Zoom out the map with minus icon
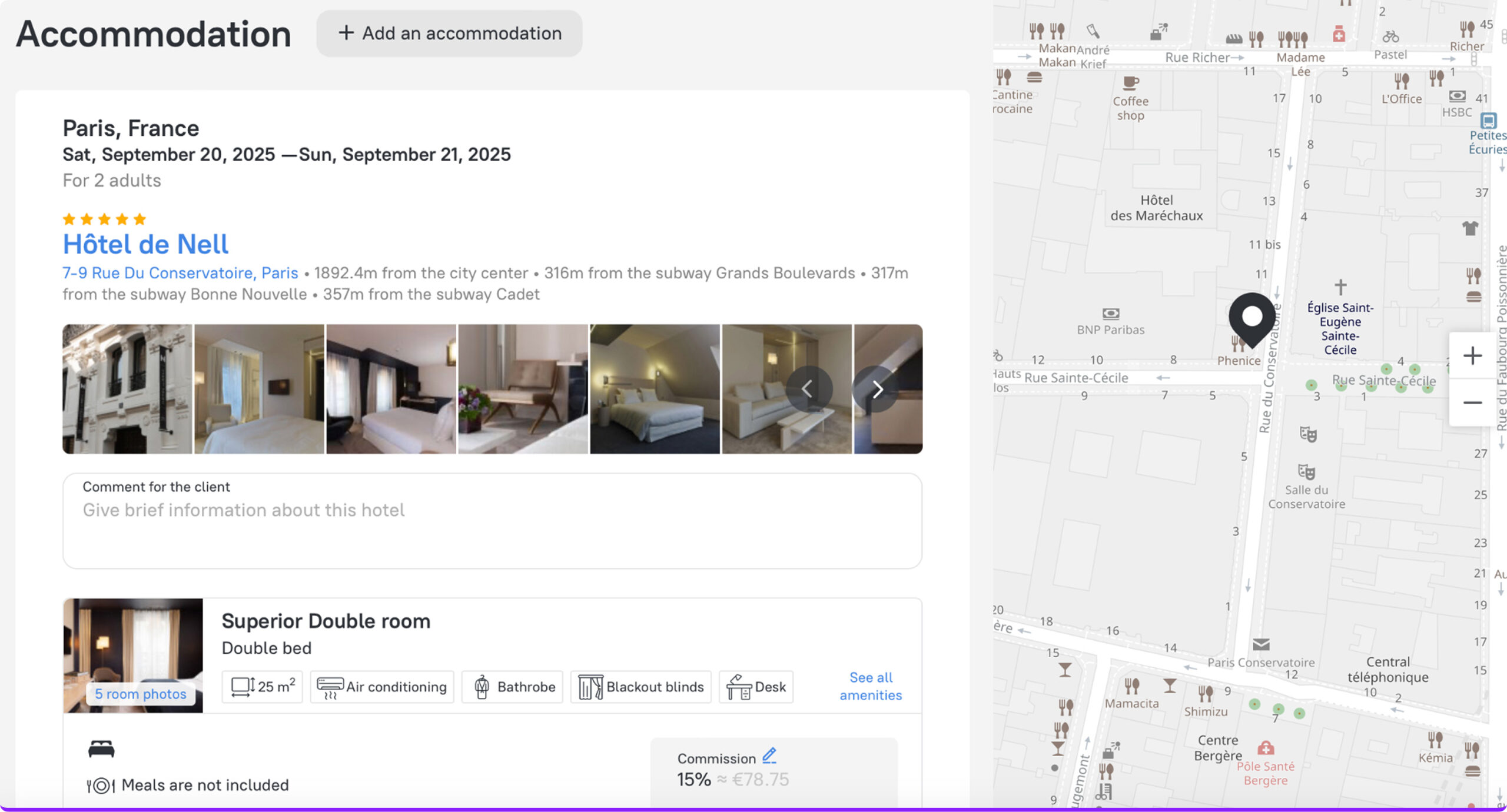Viewport: 1507px width, 812px height. click(x=1472, y=403)
